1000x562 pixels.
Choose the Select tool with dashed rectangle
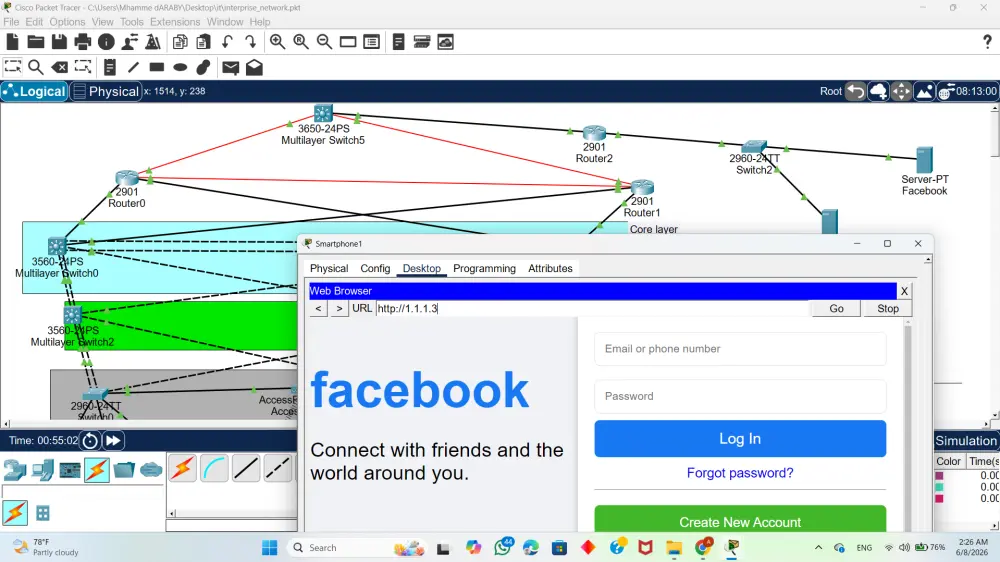click(13, 67)
